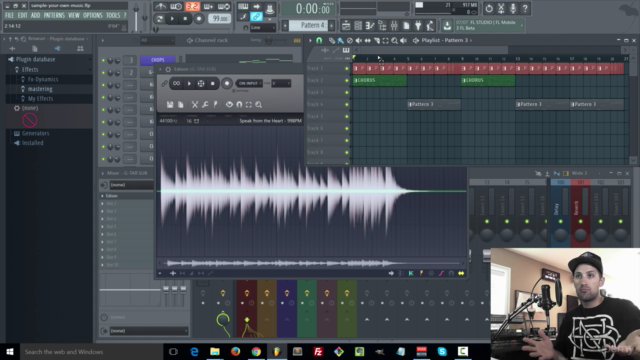Select the first Pattern 3 clip on Track 4

tap(434, 104)
